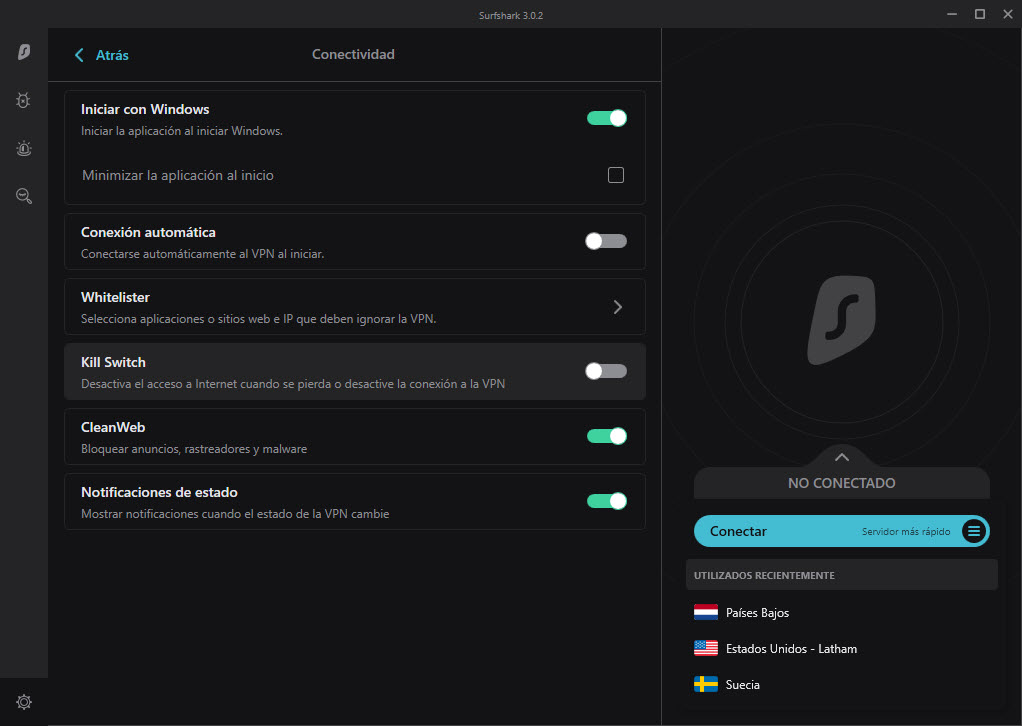Click UTILIZADOS RECIENTEMENTE header

[x=764, y=575]
